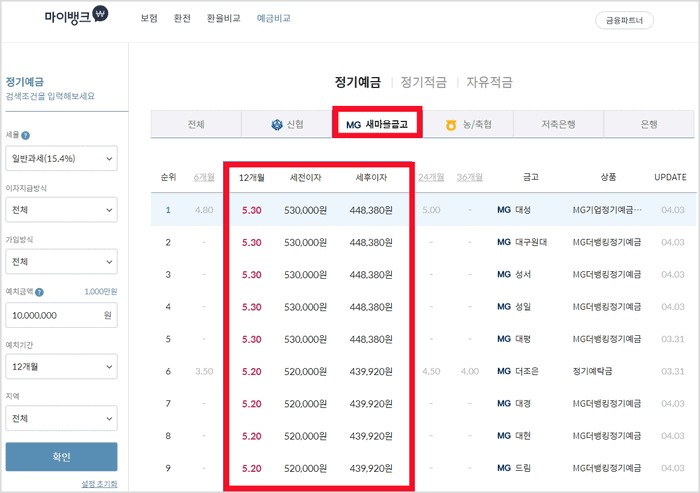The height and width of the screenshot is (493, 700).
Task: Open the 세율 일반과세(15.4%) dropdown
Action: tap(62, 159)
